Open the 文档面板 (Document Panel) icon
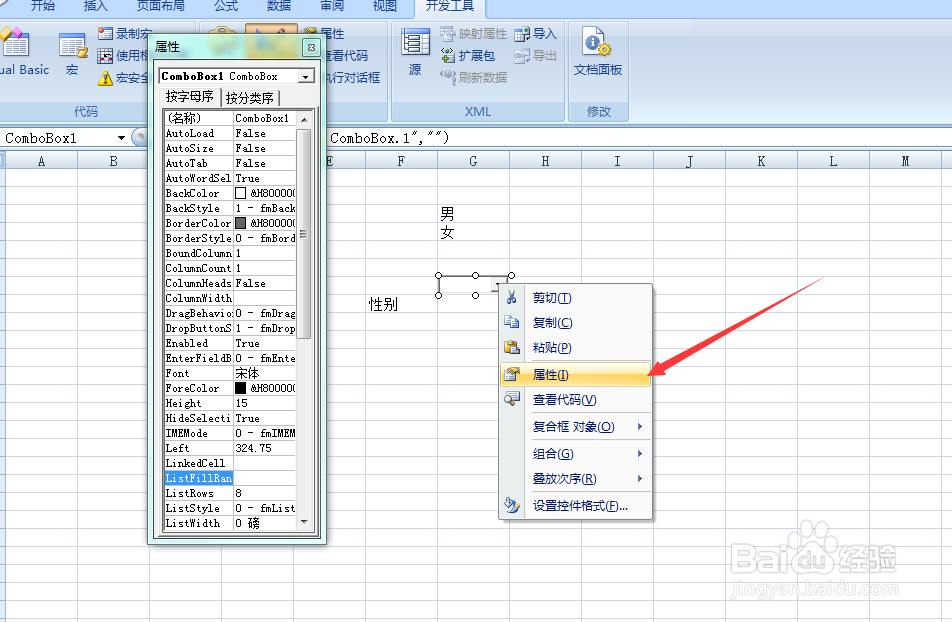 pos(597,41)
